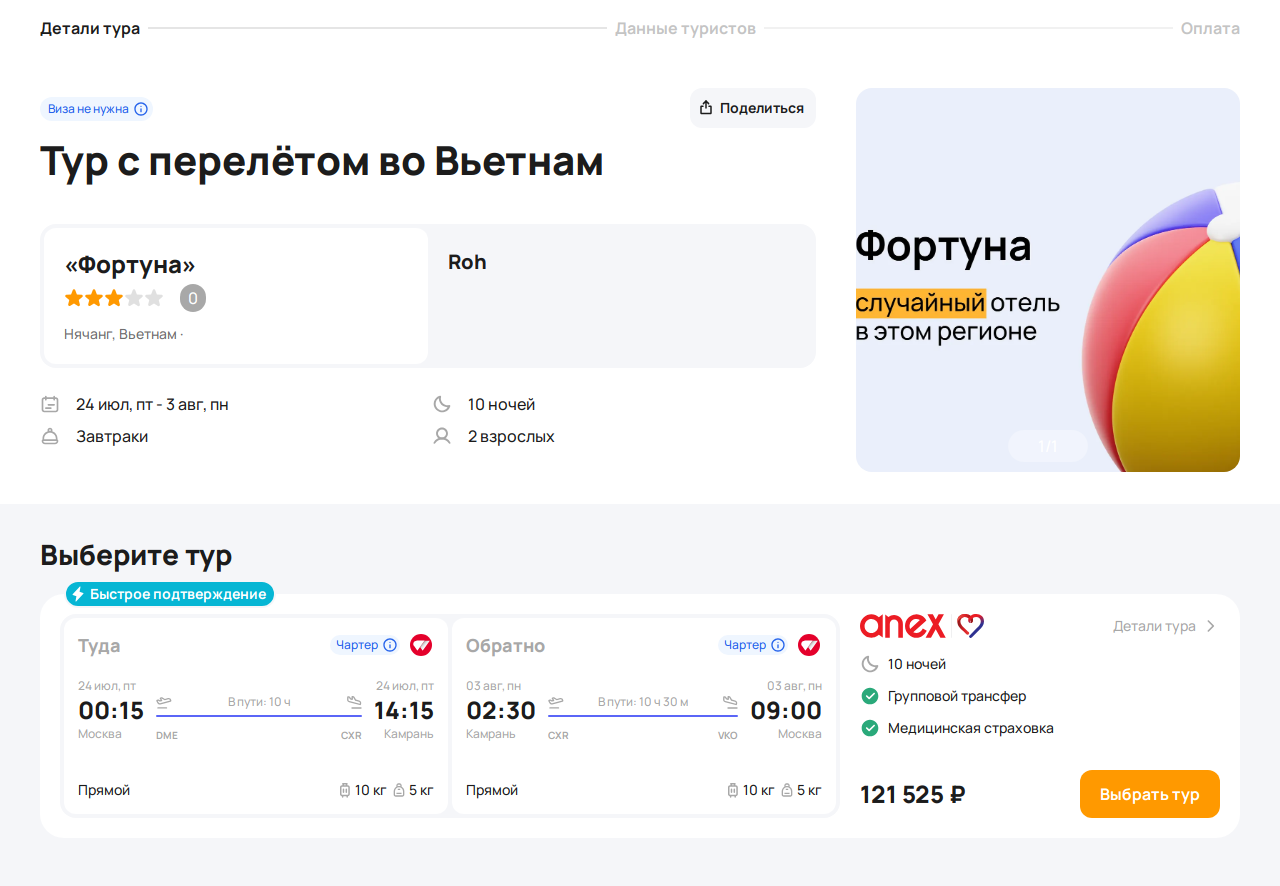Click the Завтраки meal text
The width and height of the screenshot is (1280, 886).
[112, 437]
